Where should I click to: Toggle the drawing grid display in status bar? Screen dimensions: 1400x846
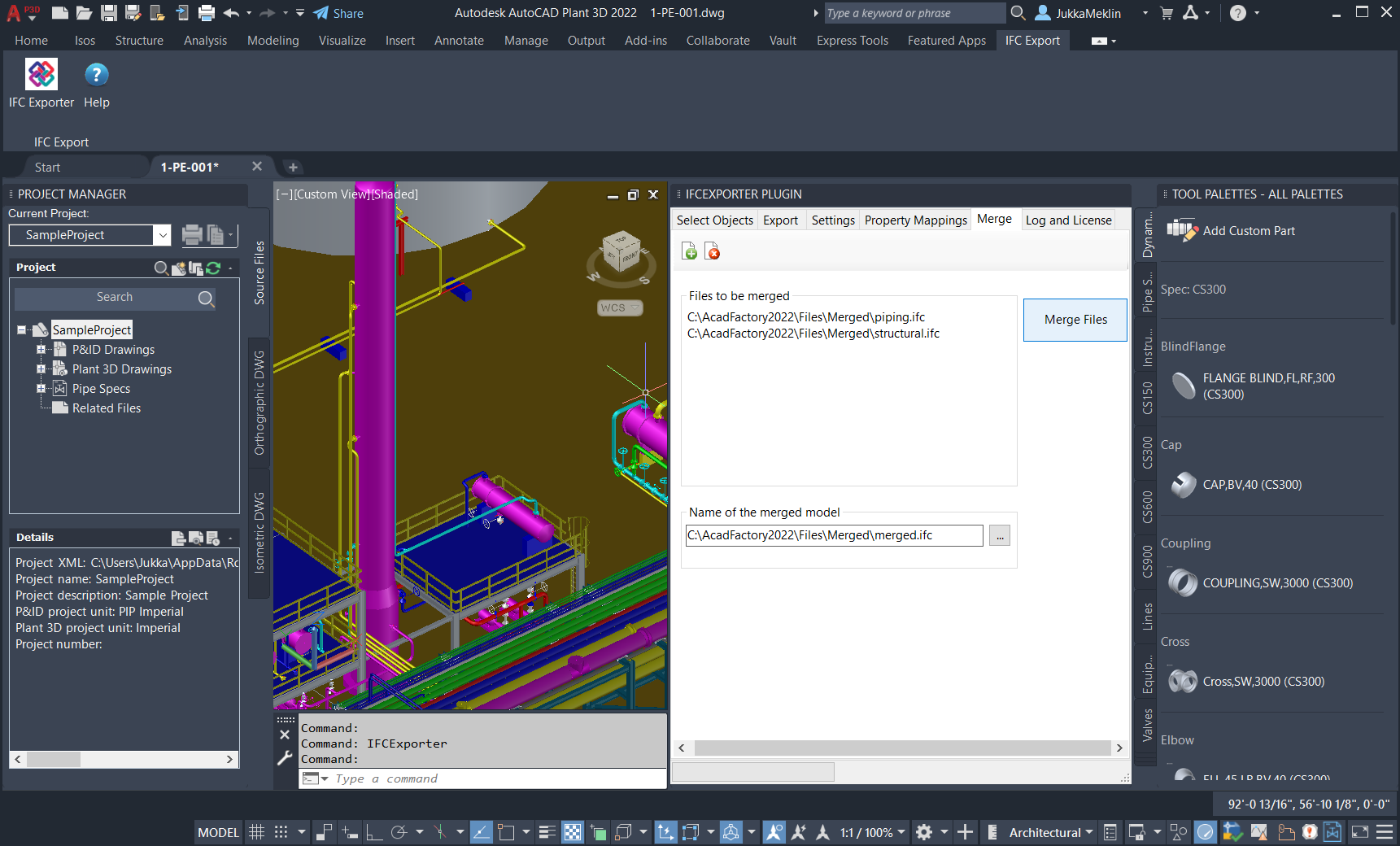point(256,832)
